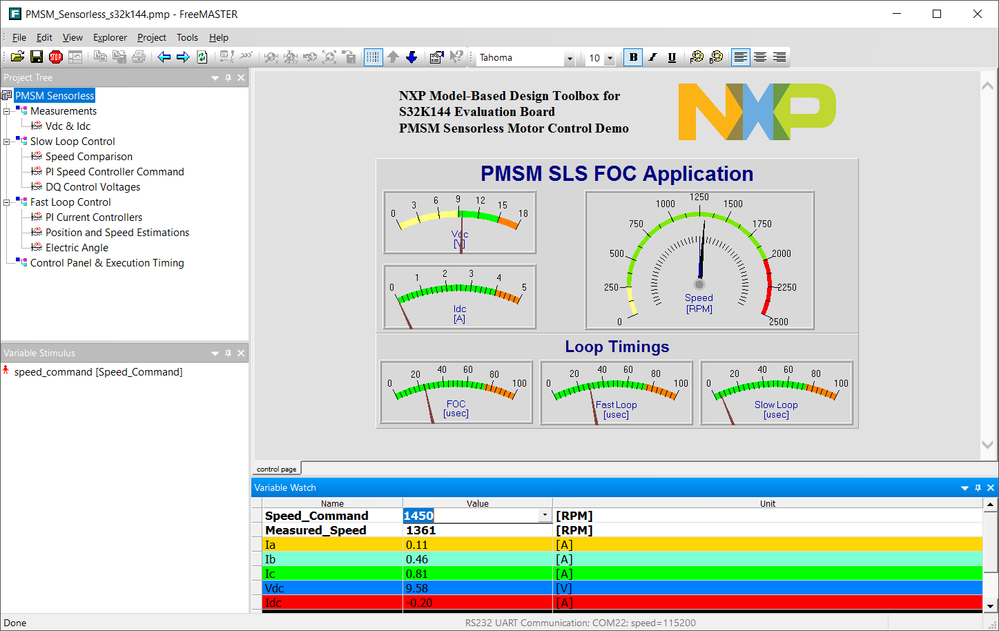This screenshot has width=999, height=631.
Task: Toggle underline formatting
Action: pyautogui.click(x=672, y=57)
